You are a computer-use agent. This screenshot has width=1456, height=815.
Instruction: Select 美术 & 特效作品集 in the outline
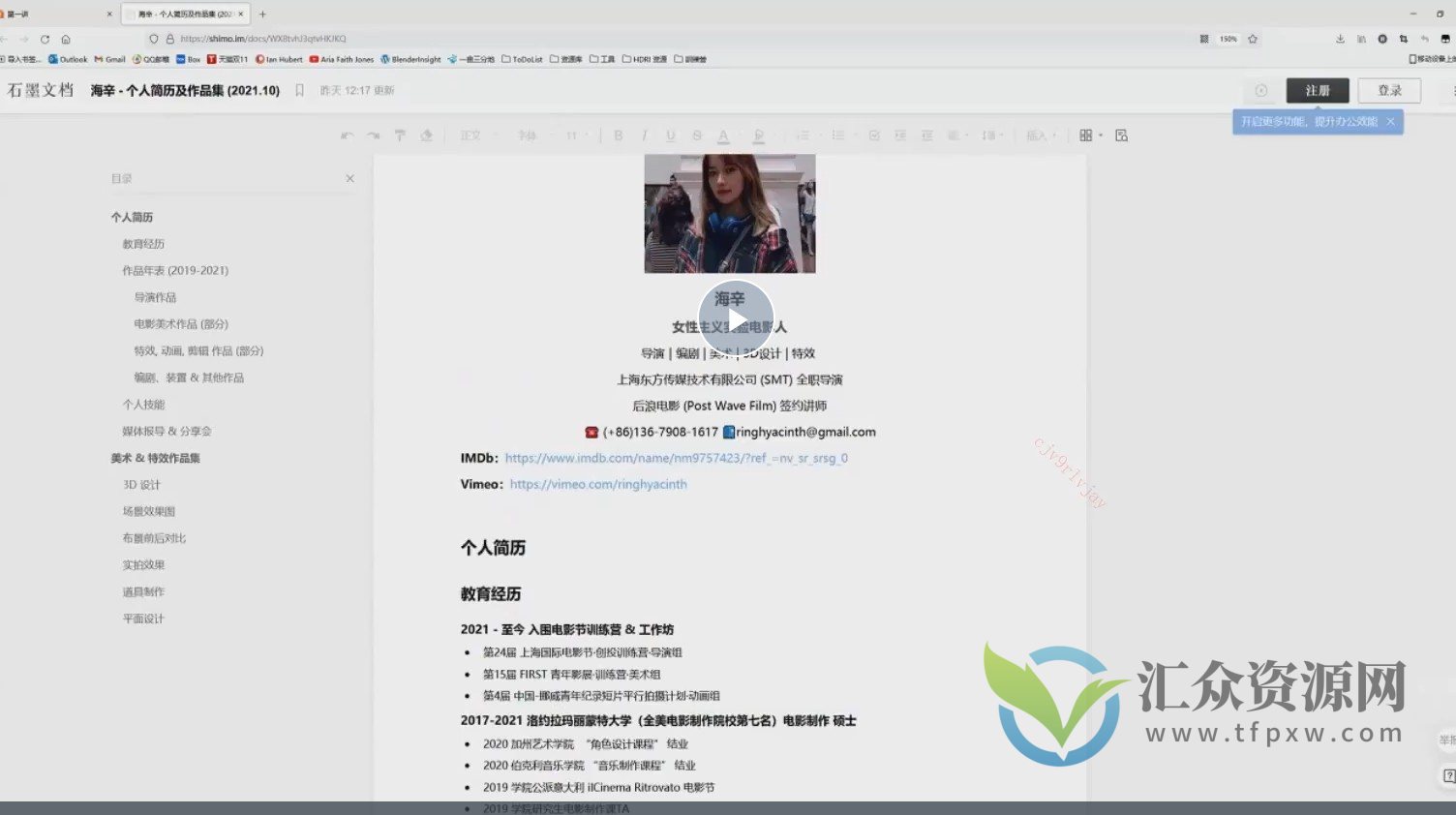point(155,458)
